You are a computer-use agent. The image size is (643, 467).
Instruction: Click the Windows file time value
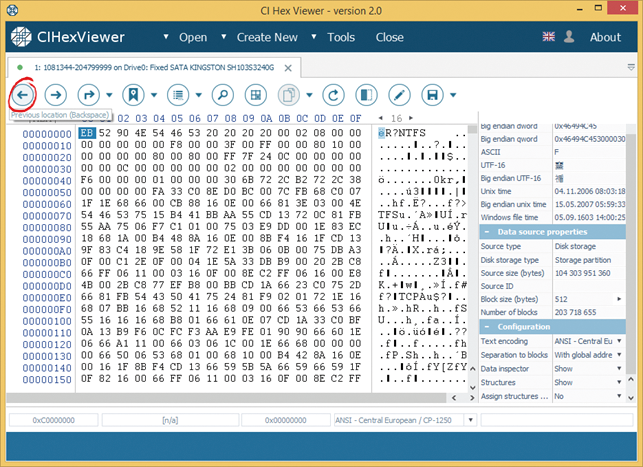coord(590,217)
